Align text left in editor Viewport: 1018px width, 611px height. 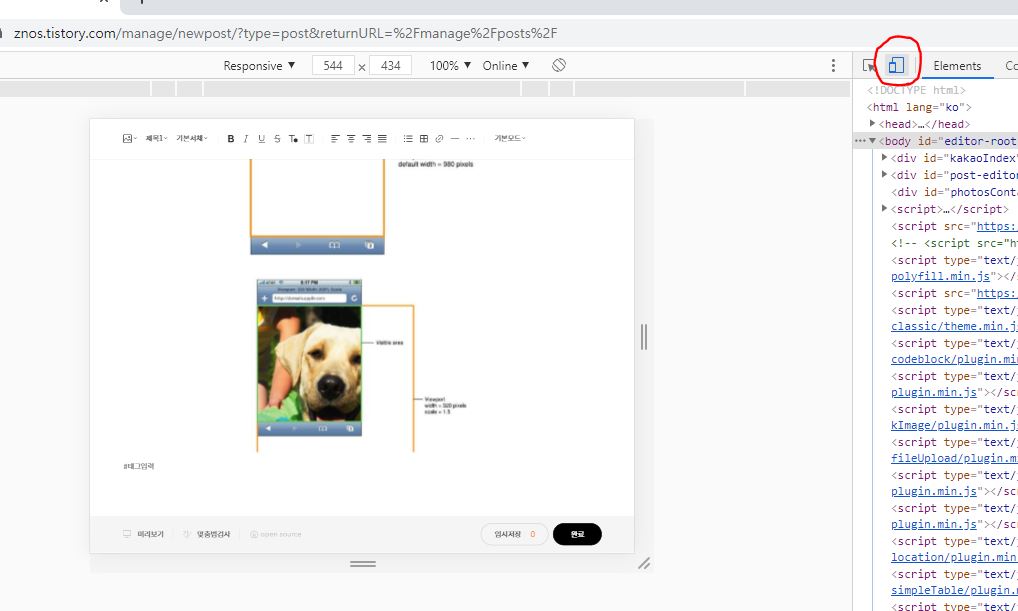335,138
